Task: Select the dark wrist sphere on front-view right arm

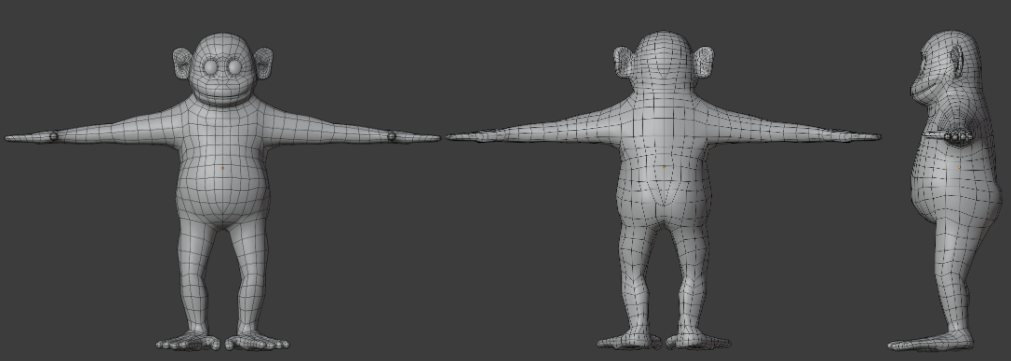Action: coord(391,137)
